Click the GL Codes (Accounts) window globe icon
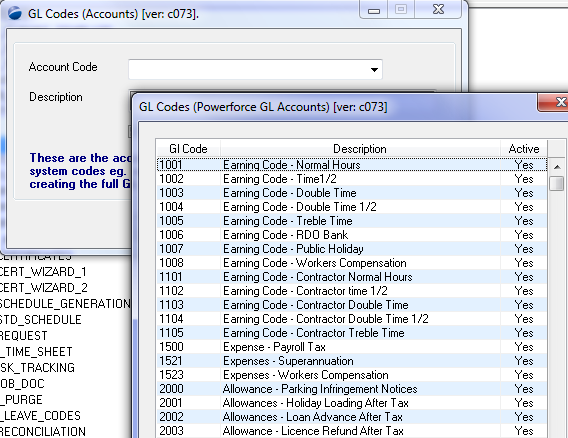 tap(14, 13)
